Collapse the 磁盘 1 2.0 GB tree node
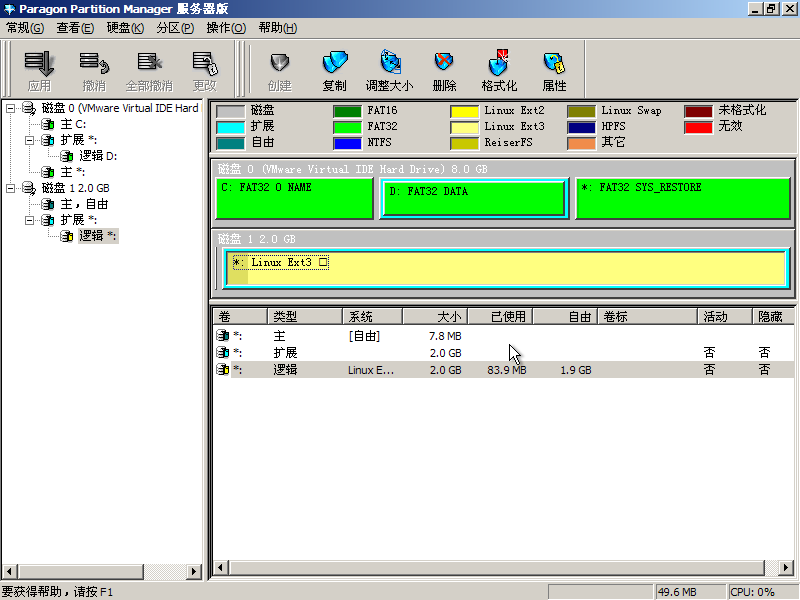The width and height of the screenshot is (800, 600). (10, 188)
